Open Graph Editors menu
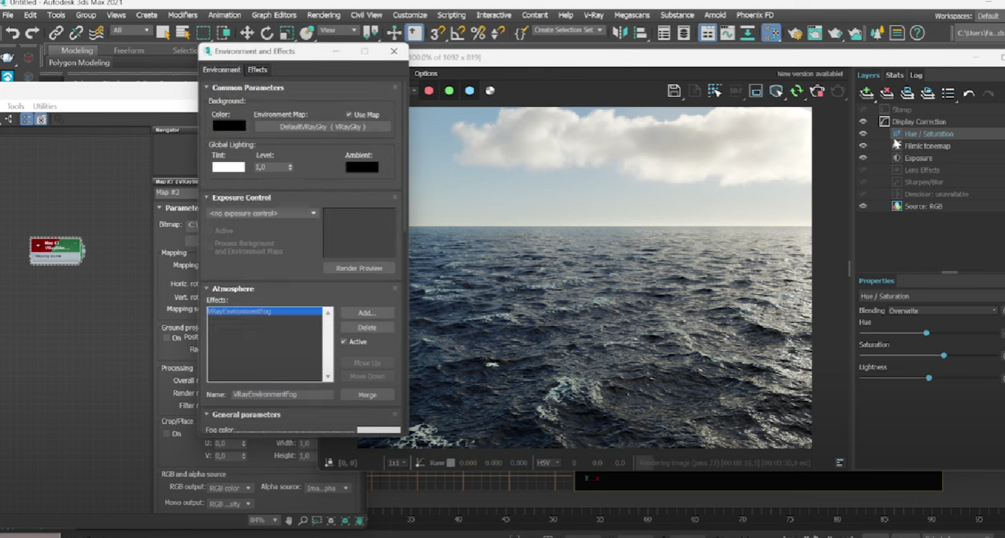 pyautogui.click(x=273, y=15)
